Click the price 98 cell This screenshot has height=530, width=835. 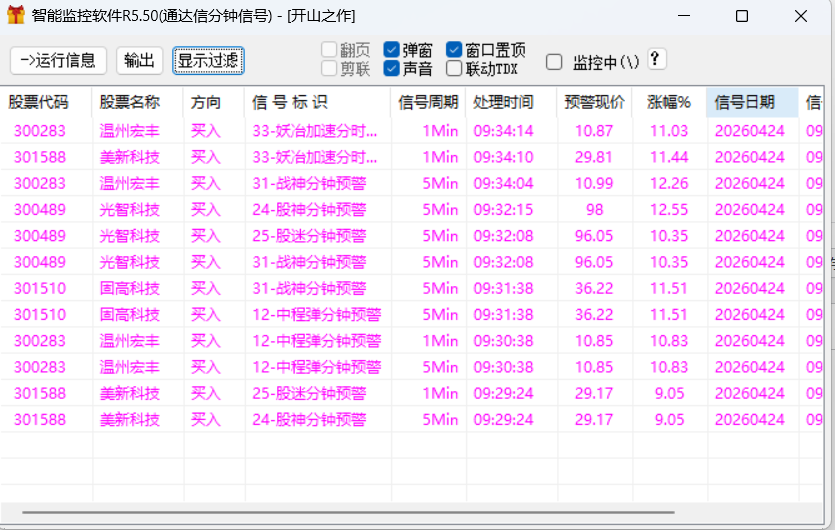click(x=594, y=209)
